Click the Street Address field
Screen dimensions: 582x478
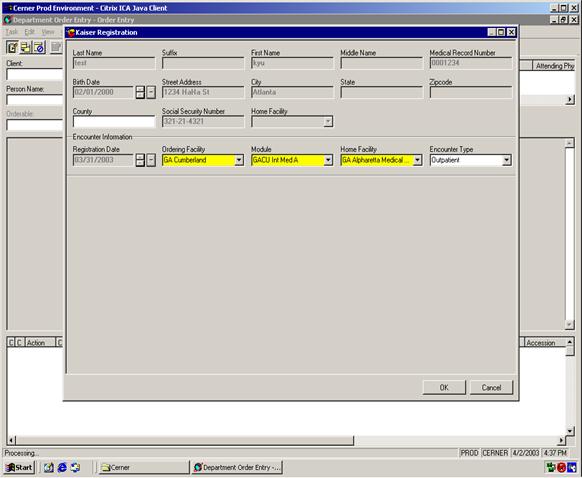(203, 92)
